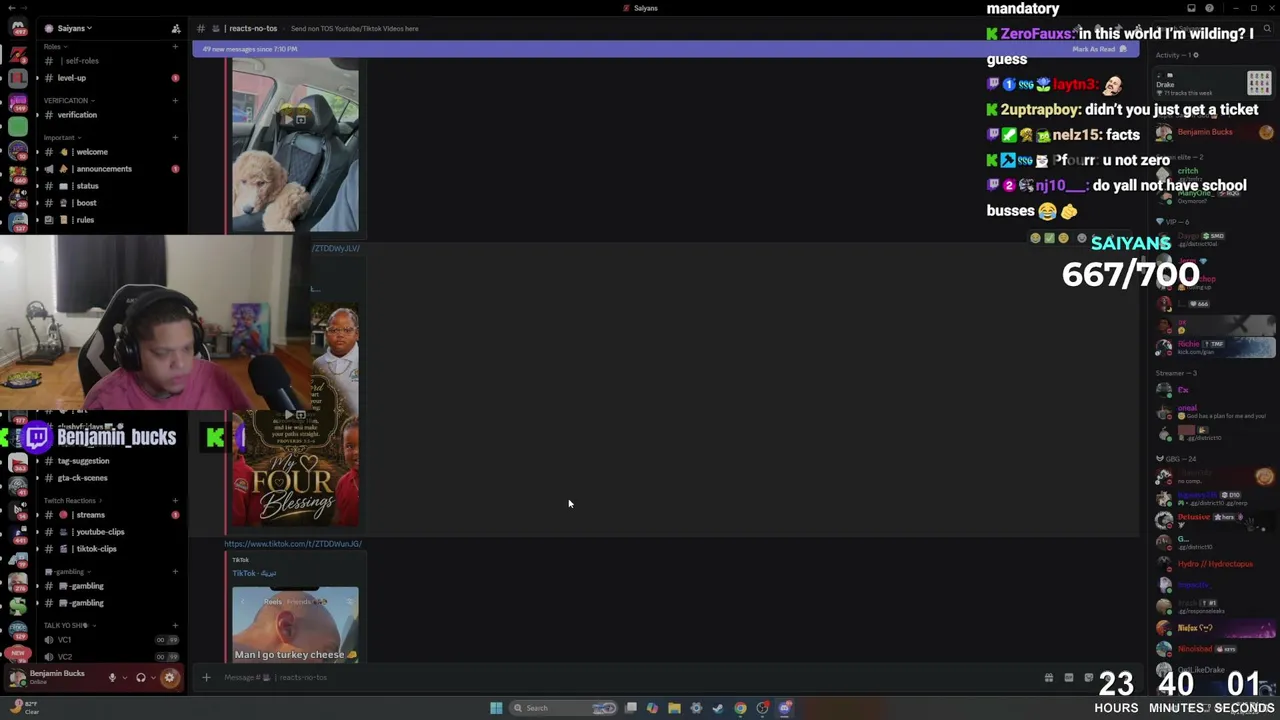Add channel to TALK YO SHI category
The width and height of the screenshot is (1280, 720).
point(175,625)
